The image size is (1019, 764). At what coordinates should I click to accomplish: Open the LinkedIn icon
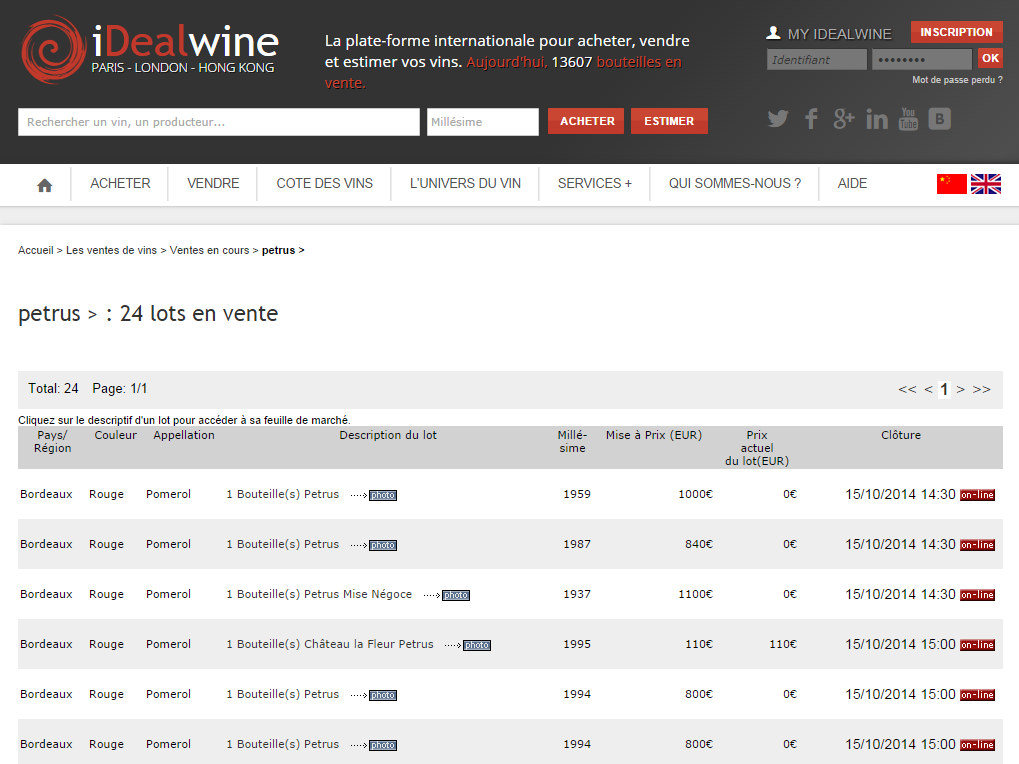coord(877,119)
